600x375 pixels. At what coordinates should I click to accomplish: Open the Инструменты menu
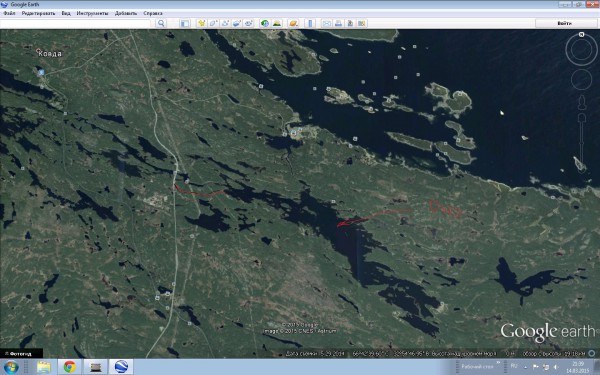[92, 13]
